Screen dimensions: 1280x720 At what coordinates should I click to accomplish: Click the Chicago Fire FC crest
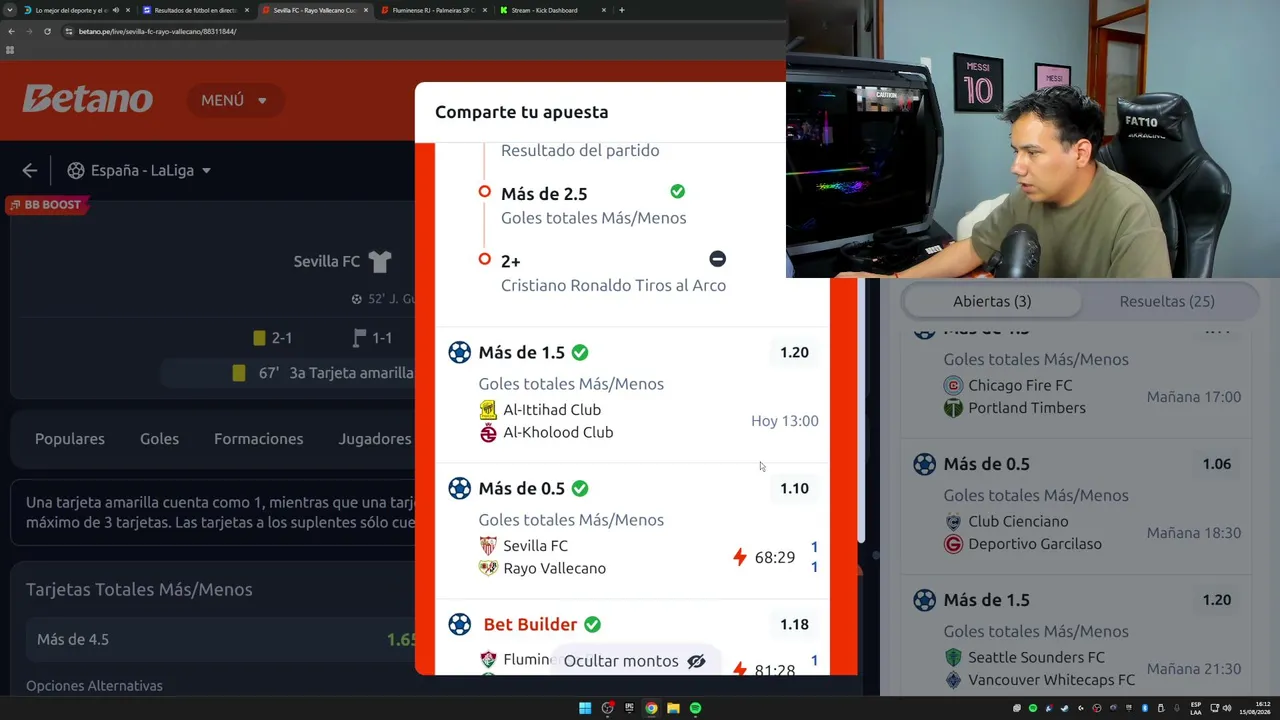(x=953, y=386)
